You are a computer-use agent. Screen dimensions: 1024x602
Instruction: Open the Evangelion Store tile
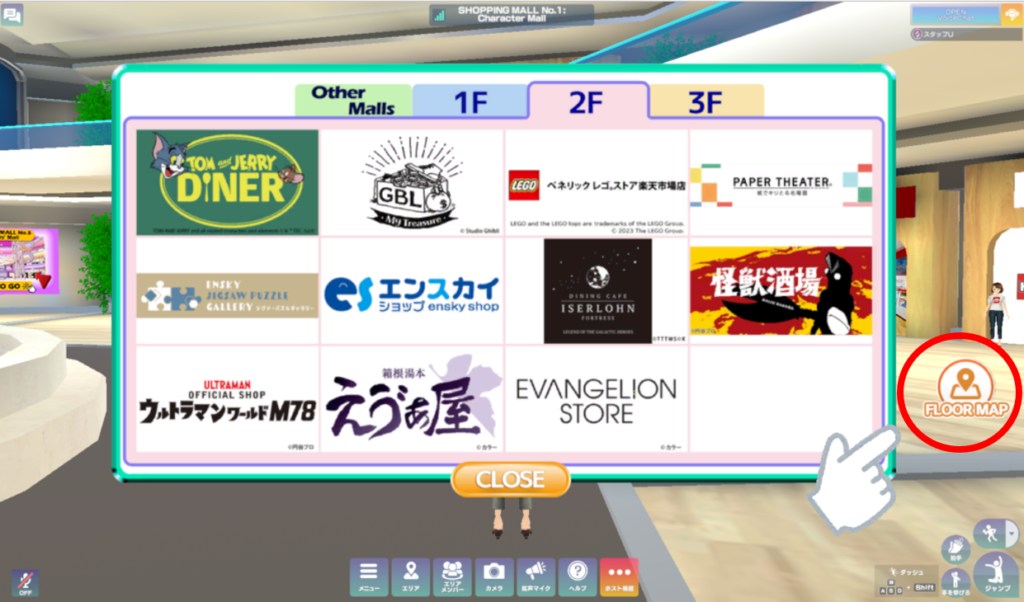[x=597, y=399]
